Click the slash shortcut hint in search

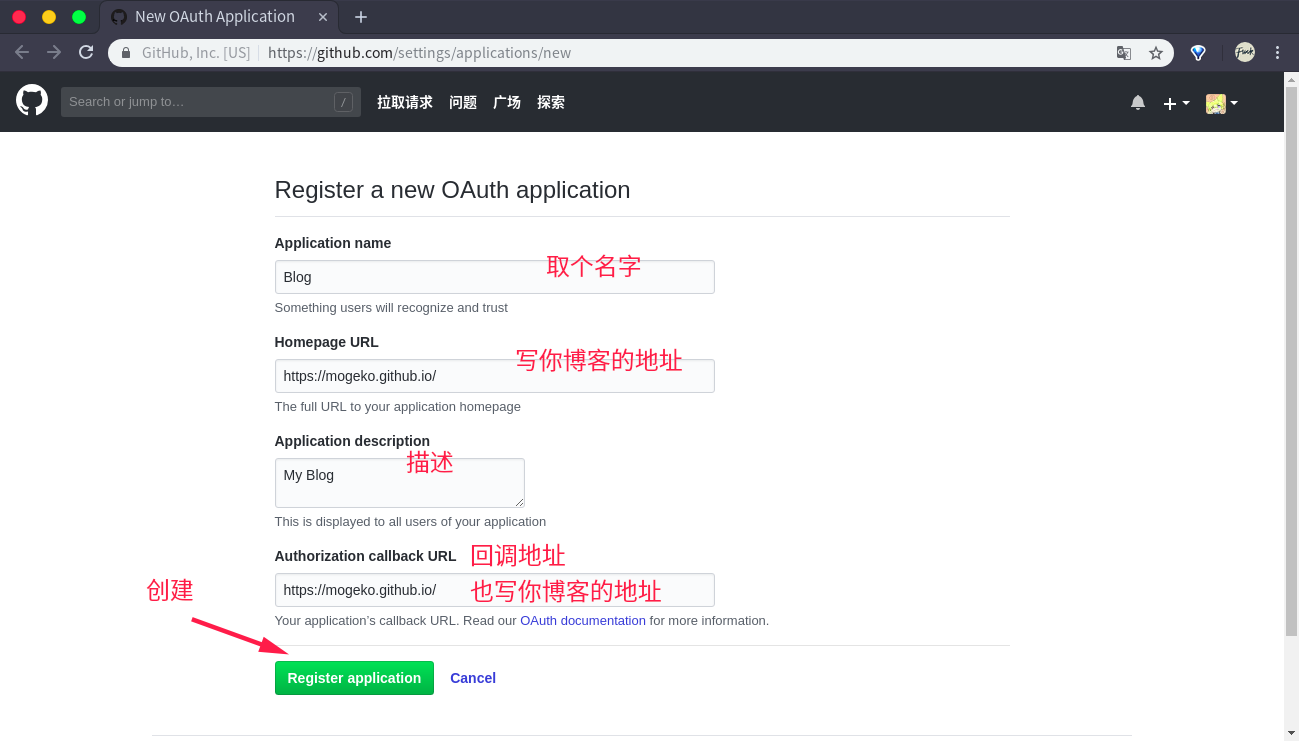pos(343,102)
